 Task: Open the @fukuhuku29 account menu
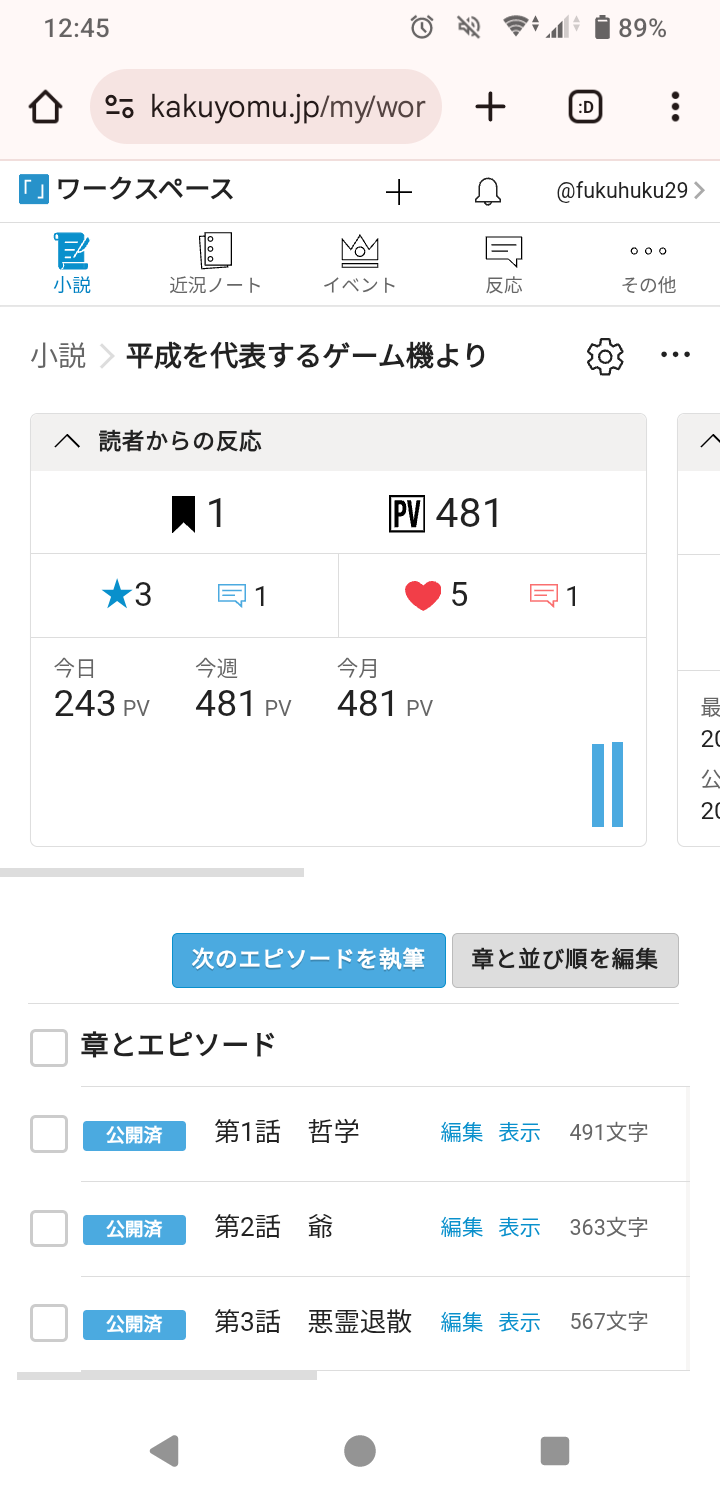point(630,191)
